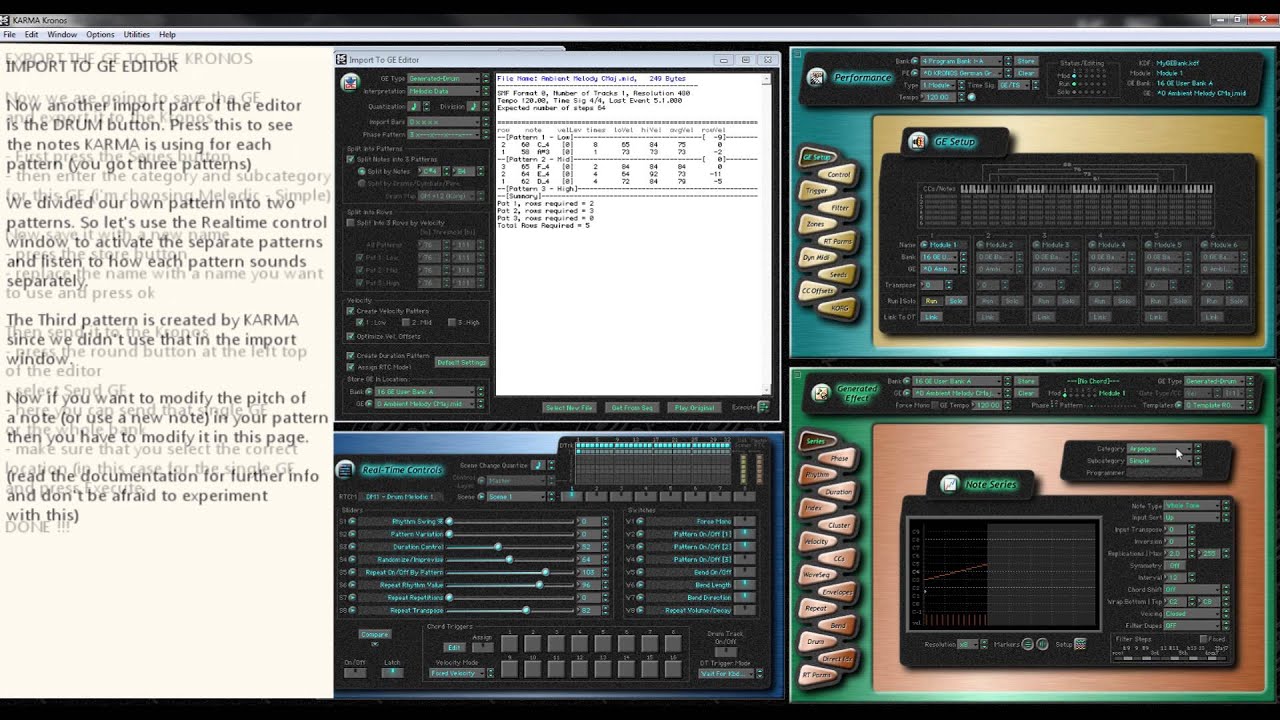Open the Options menu
The width and height of the screenshot is (1280, 720).
(100, 34)
